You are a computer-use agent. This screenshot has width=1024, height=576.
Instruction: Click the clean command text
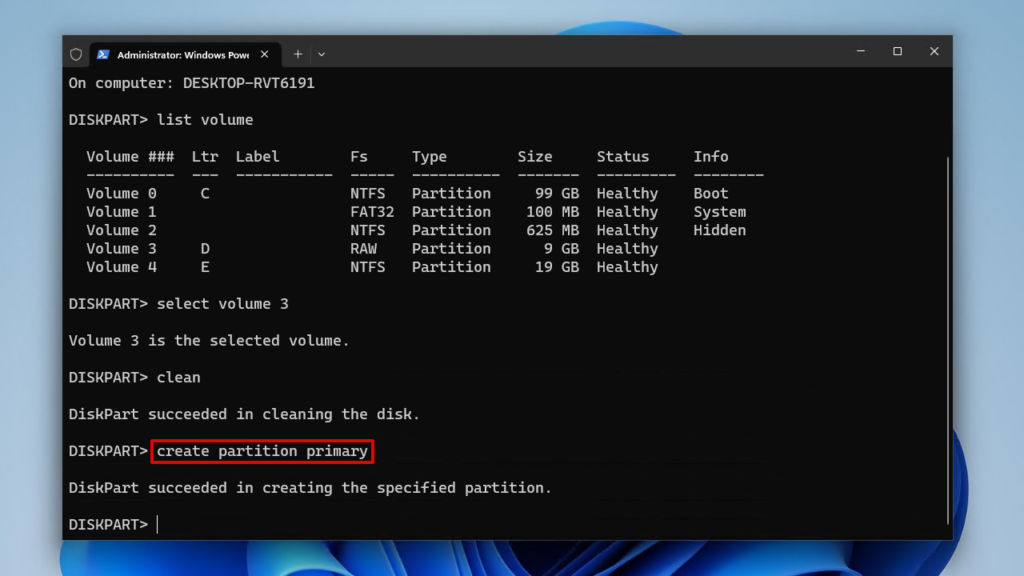click(x=181, y=377)
